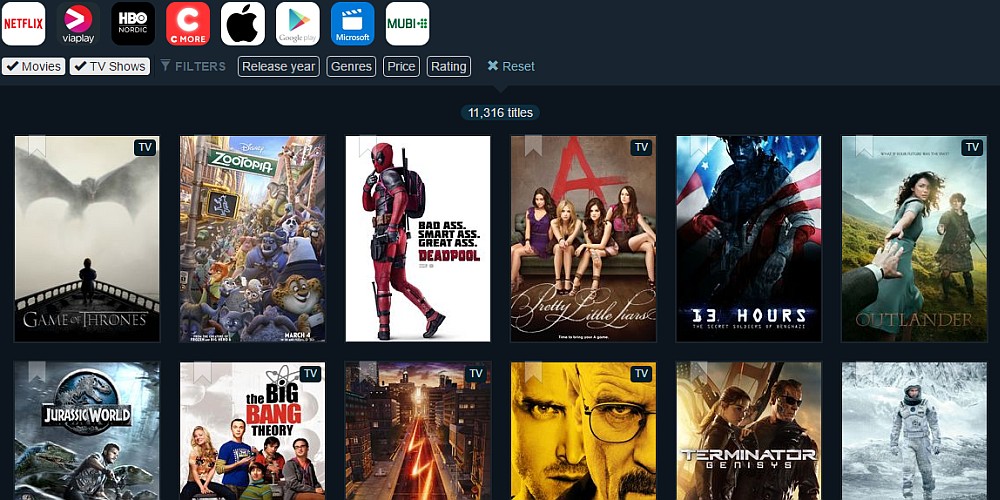Bookmark Deadpool with the ribbon icon
Viewport: 1000px width, 500px height.
pyautogui.click(x=368, y=145)
